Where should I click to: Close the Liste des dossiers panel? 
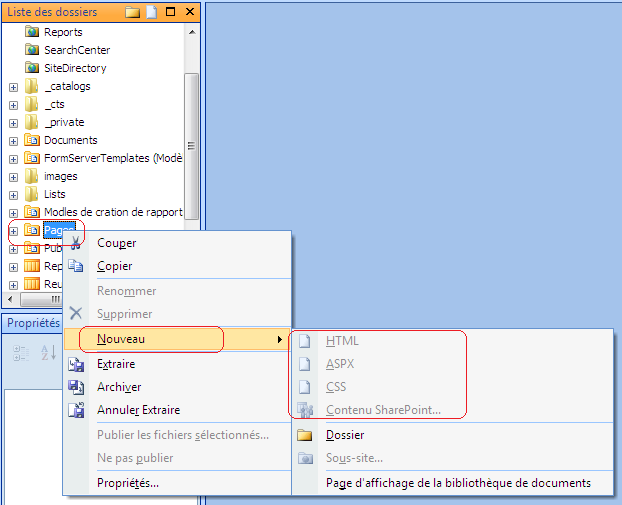point(189,12)
